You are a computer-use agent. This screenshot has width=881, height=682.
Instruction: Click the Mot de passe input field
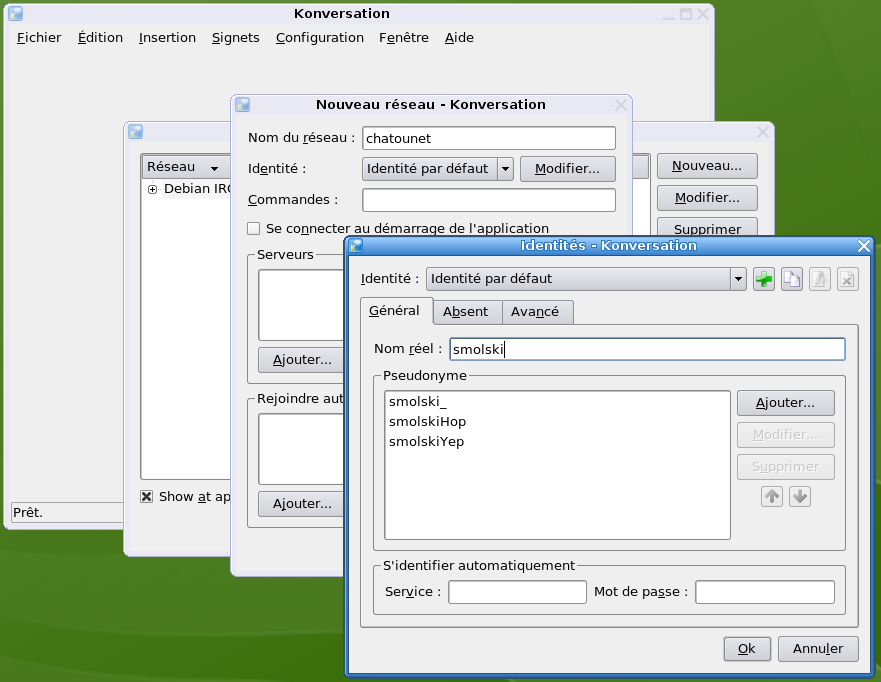click(764, 592)
